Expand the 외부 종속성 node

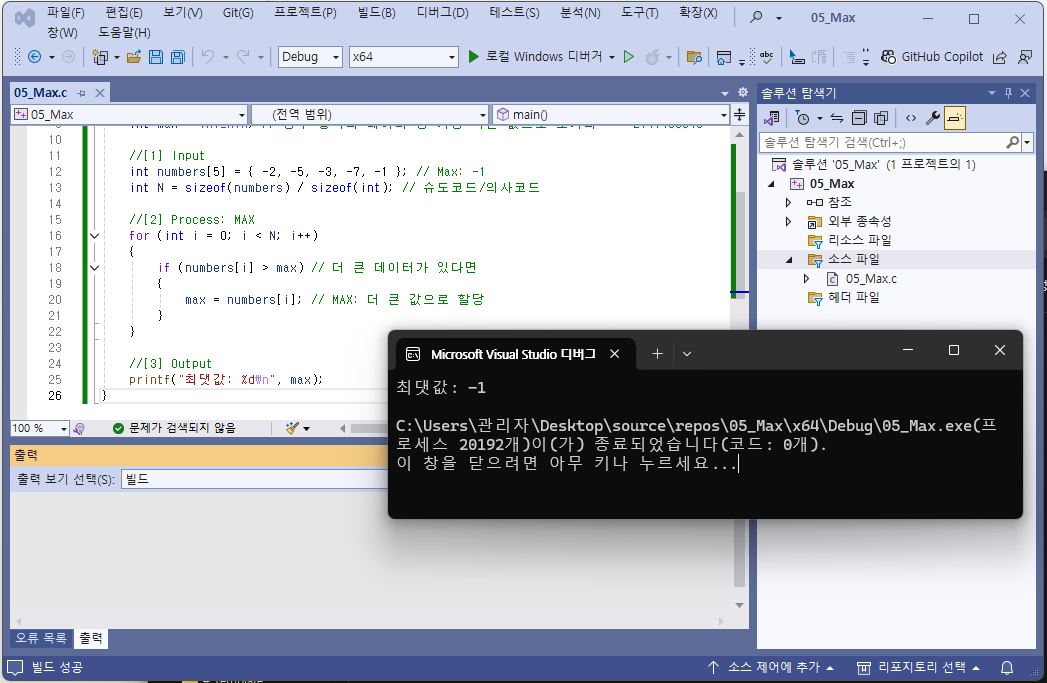789,222
